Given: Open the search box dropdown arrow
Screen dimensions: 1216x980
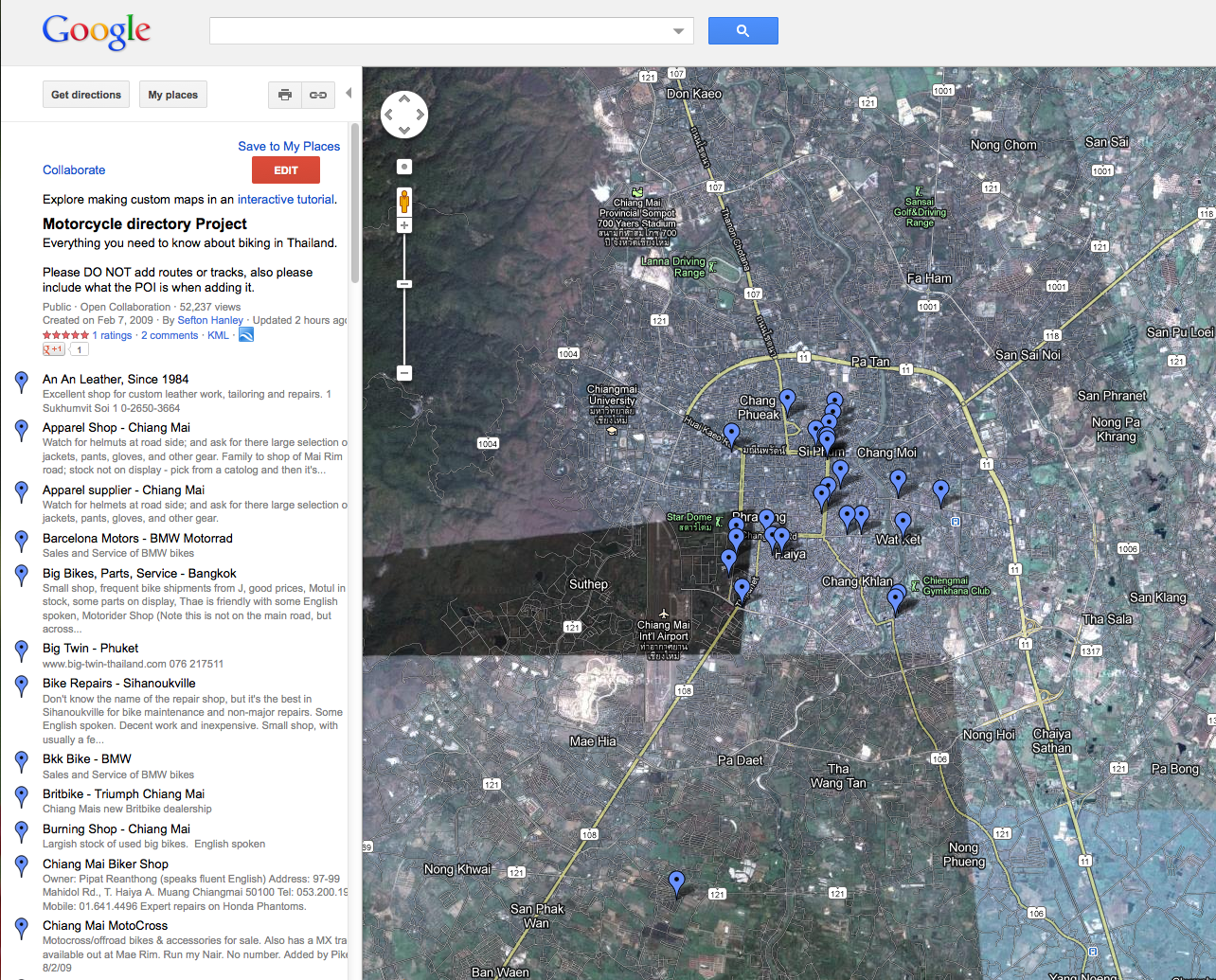Looking at the screenshot, I should point(678,31).
